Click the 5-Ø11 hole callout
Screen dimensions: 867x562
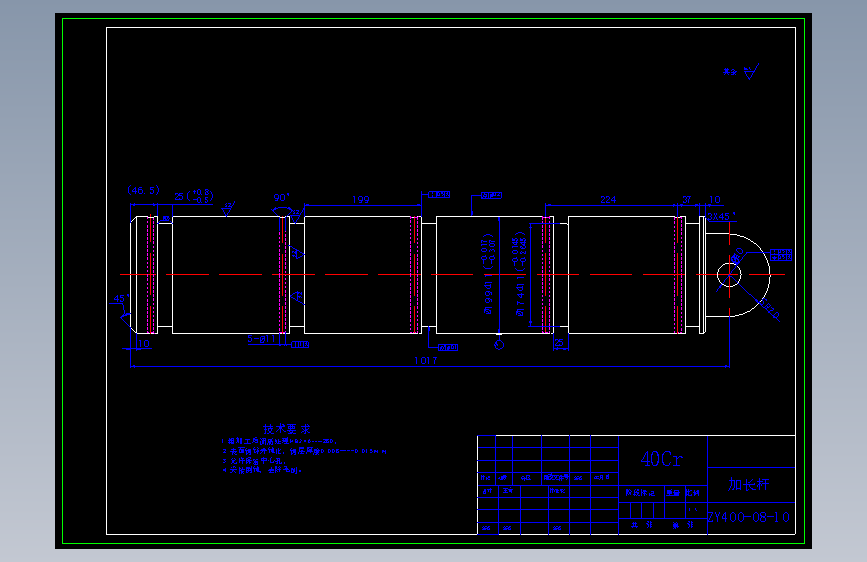tap(262, 339)
